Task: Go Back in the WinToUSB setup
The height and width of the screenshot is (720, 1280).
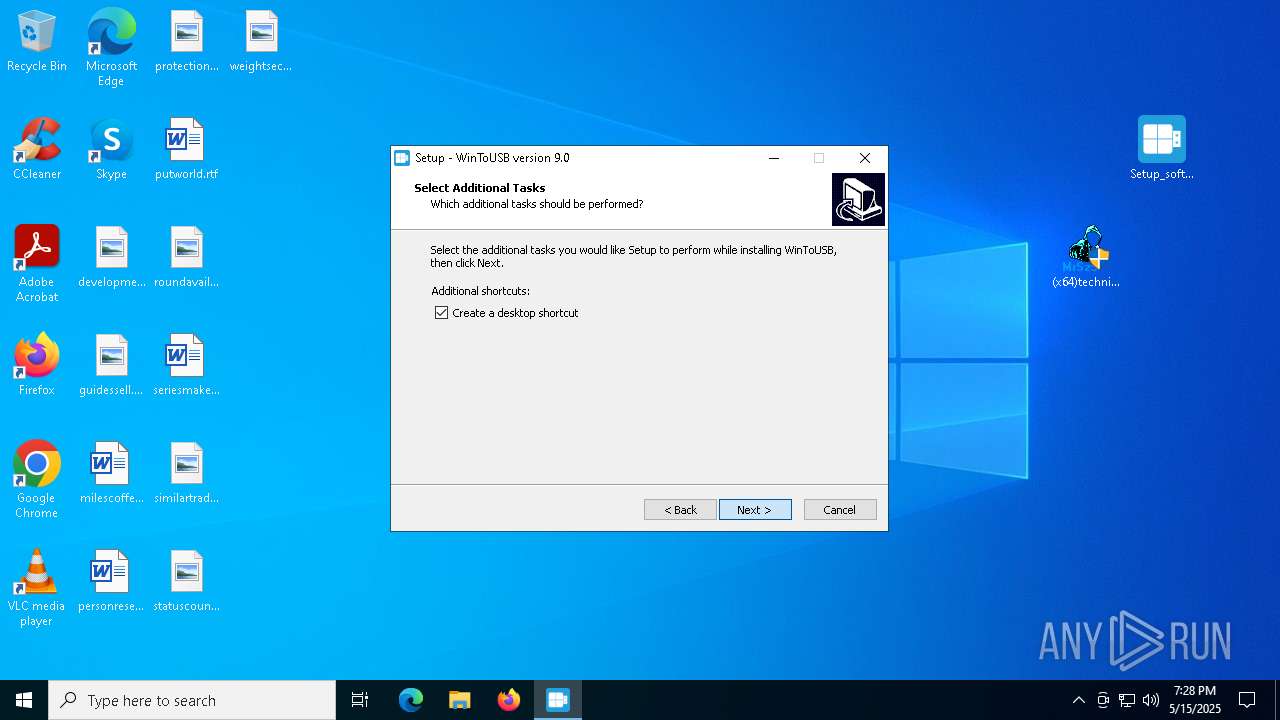Action: coord(680,510)
